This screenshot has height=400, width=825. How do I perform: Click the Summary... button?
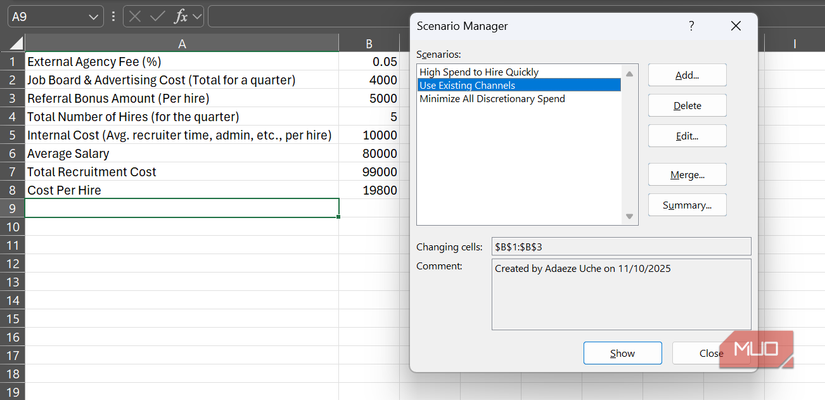[687, 205]
